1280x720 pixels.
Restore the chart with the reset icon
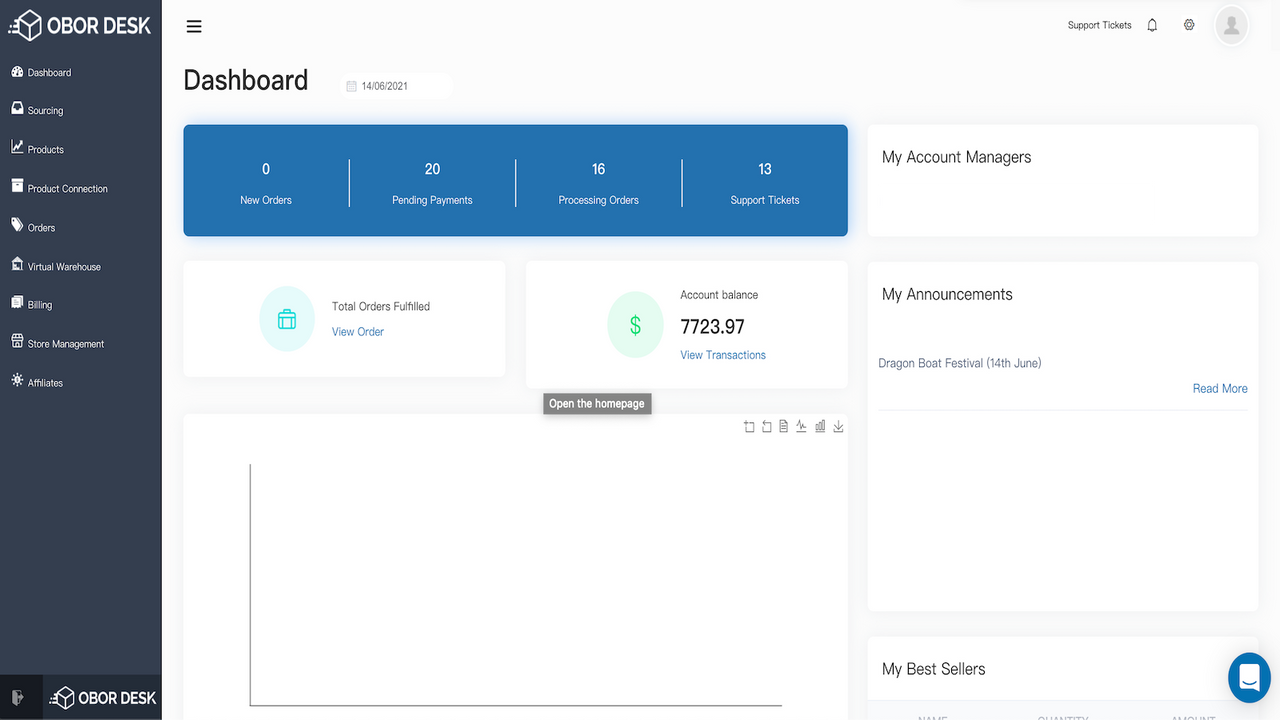(x=766, y=426)
